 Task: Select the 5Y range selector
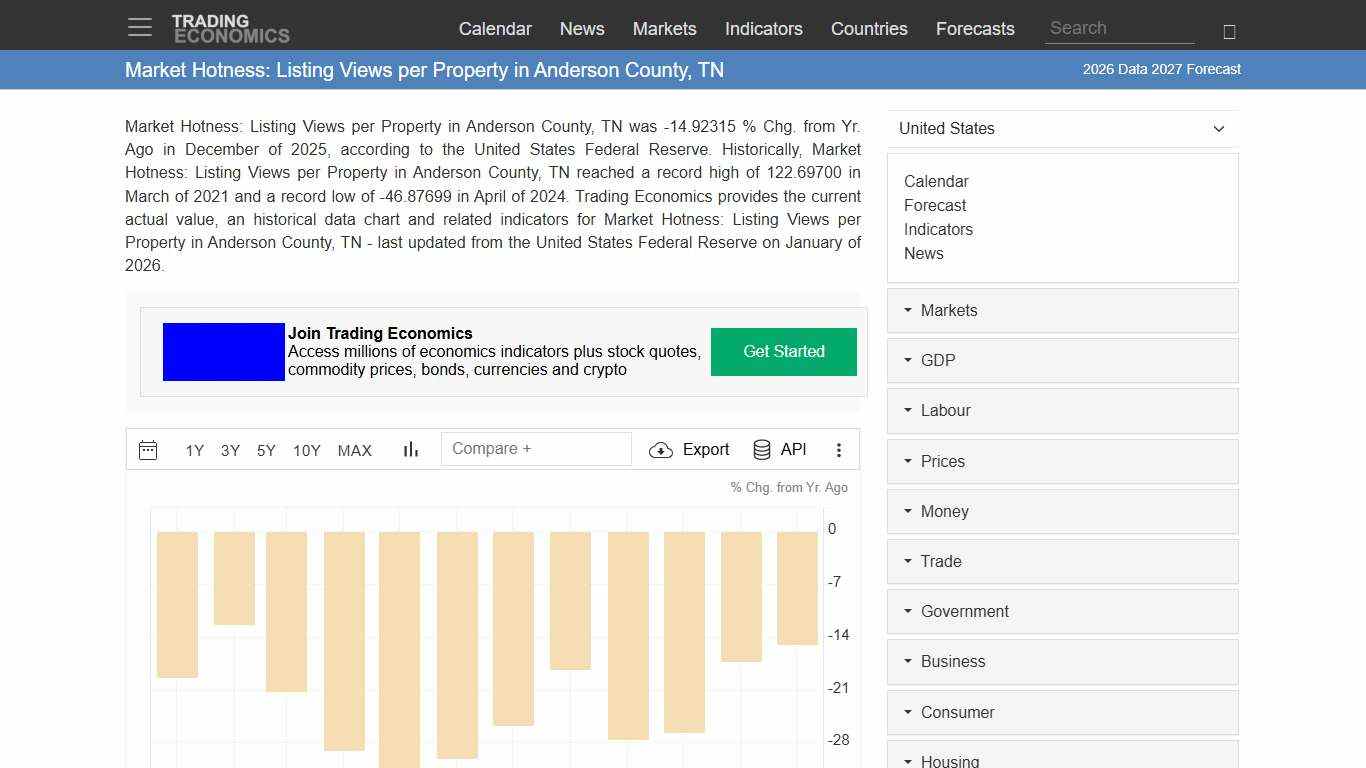[x=265, y=451]
